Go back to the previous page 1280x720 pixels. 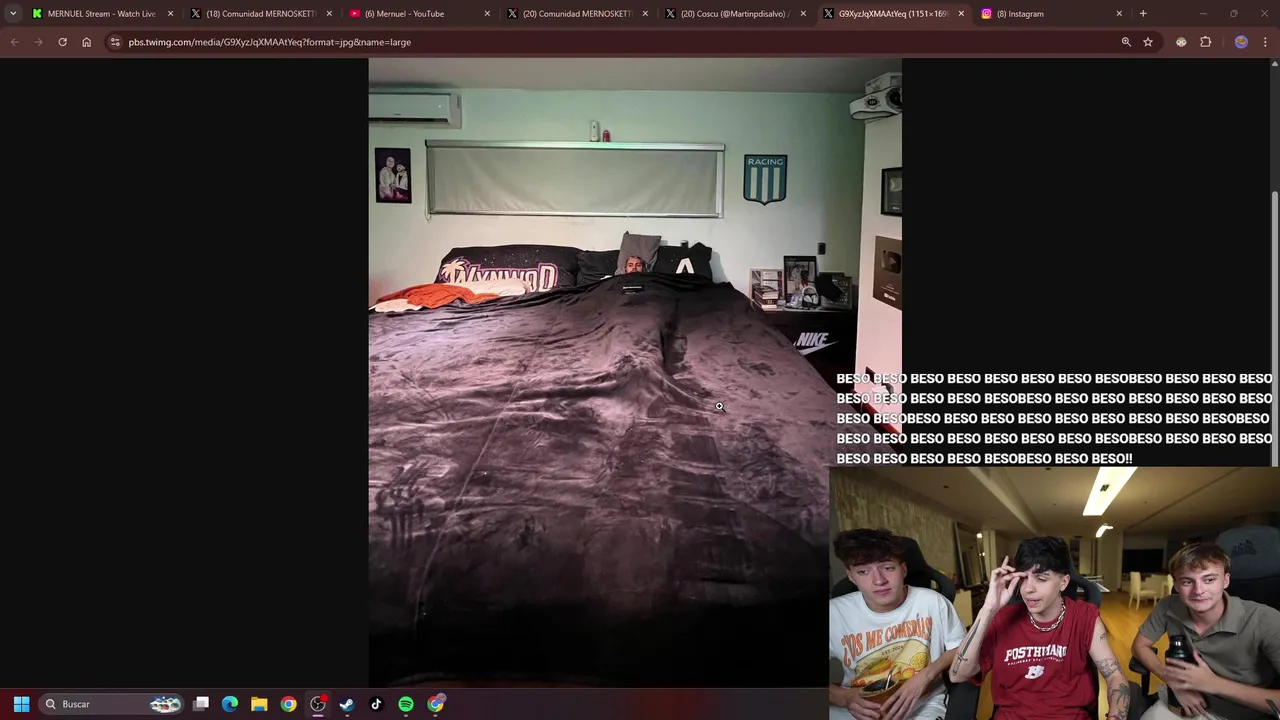pos(14,42)
